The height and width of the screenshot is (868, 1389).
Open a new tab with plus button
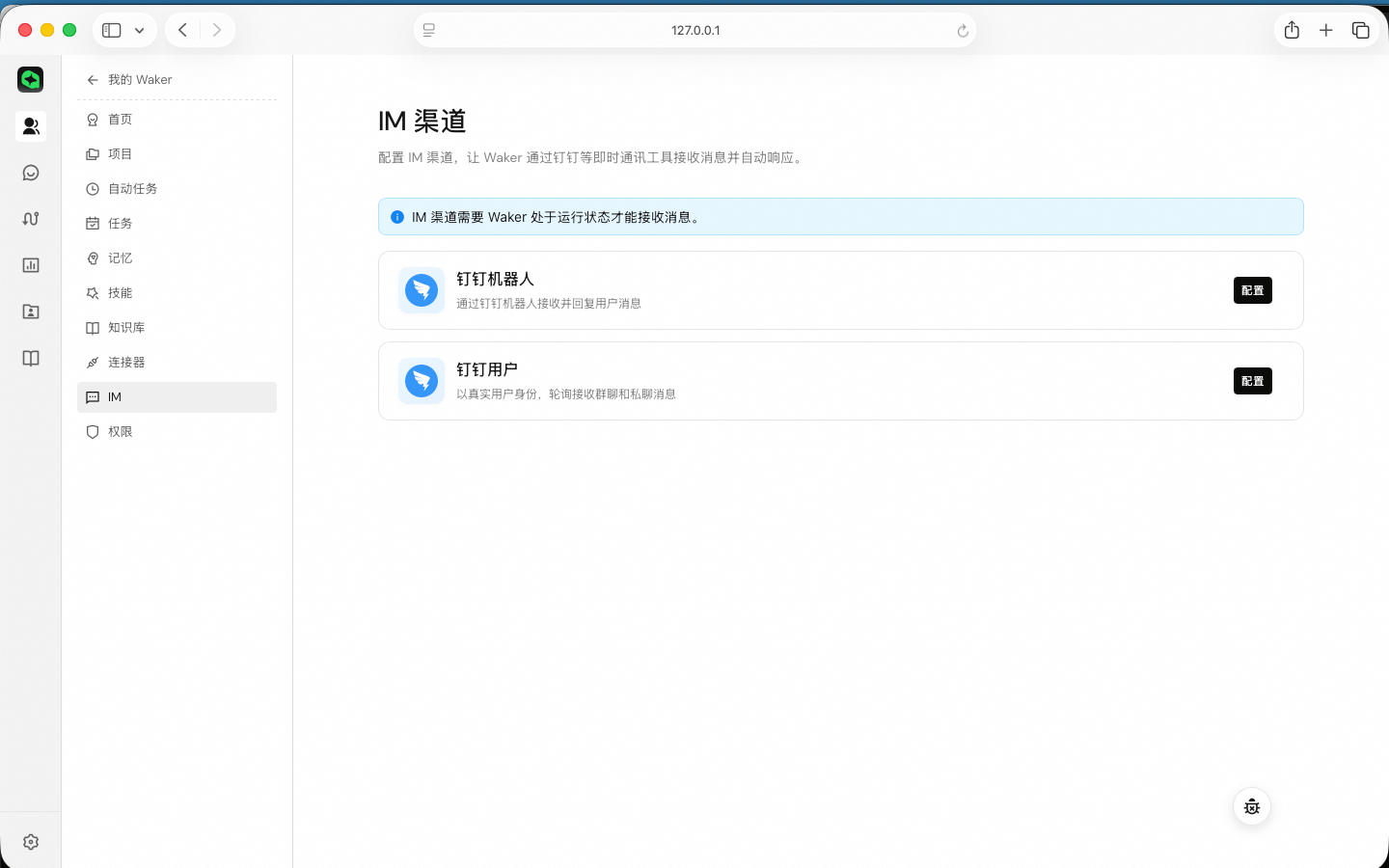pyautogui.click(x=1326, y=30)
